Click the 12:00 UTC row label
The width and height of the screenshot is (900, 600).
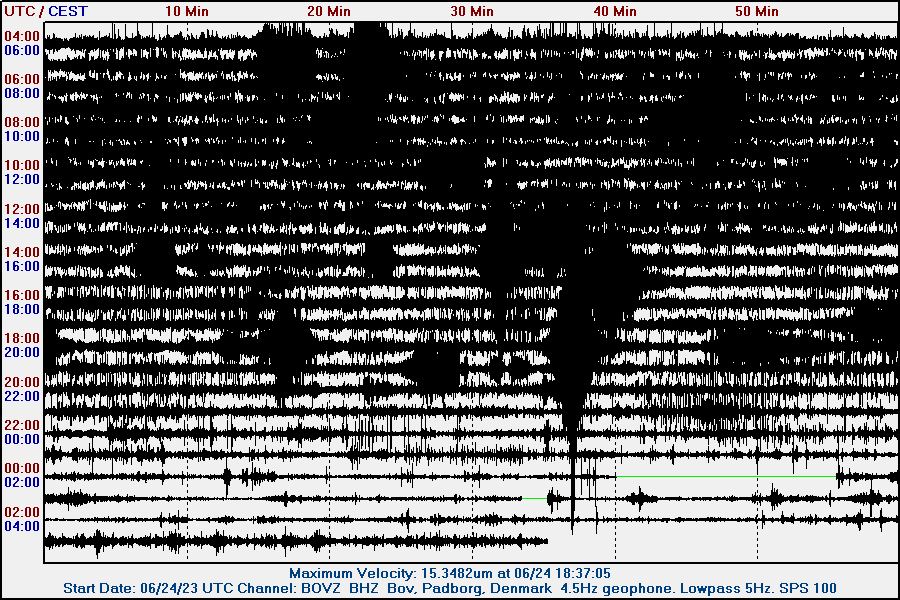(22, 209)
